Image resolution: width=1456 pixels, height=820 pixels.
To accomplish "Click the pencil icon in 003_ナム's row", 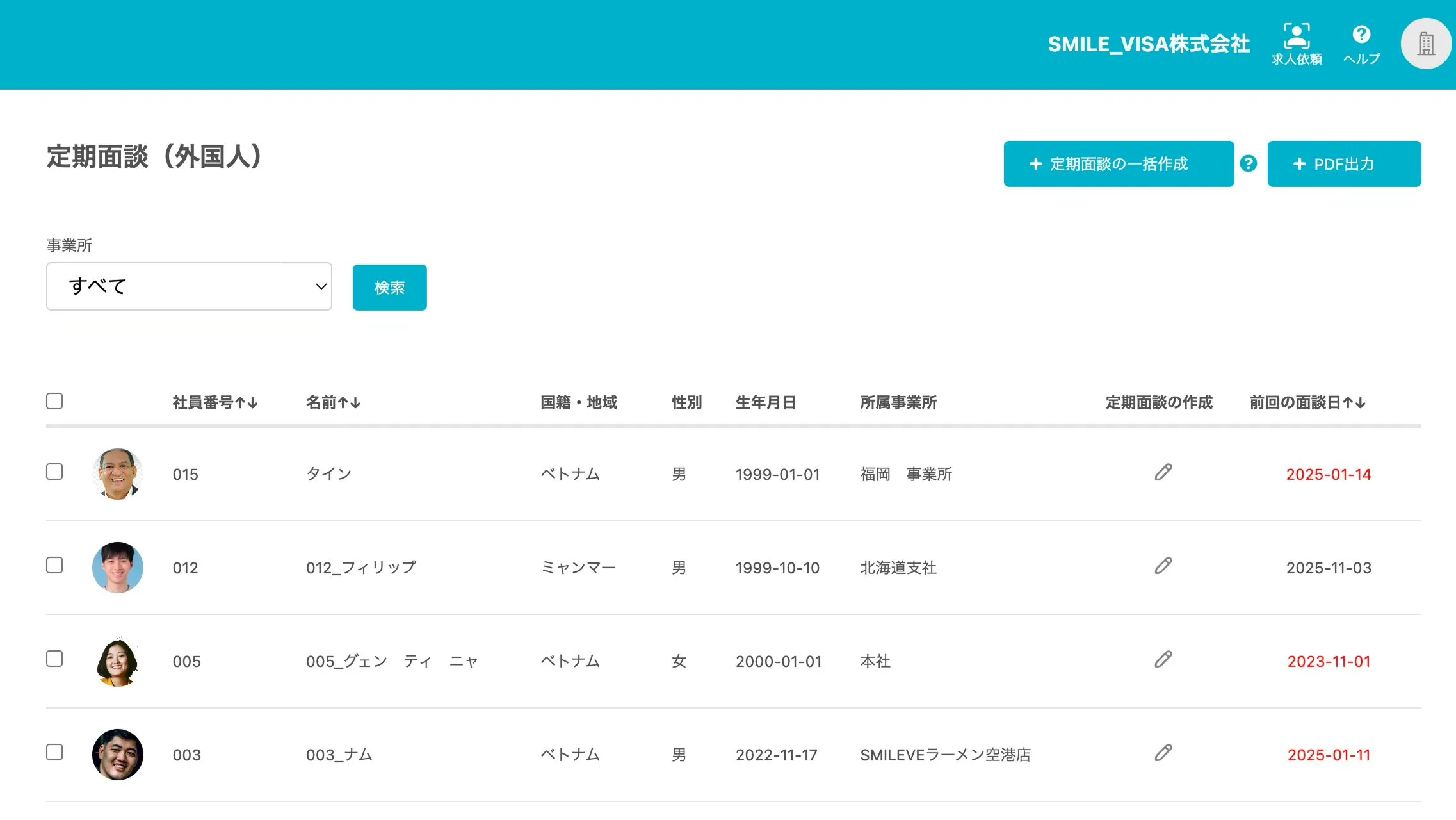I will (x=1163, y=753).
